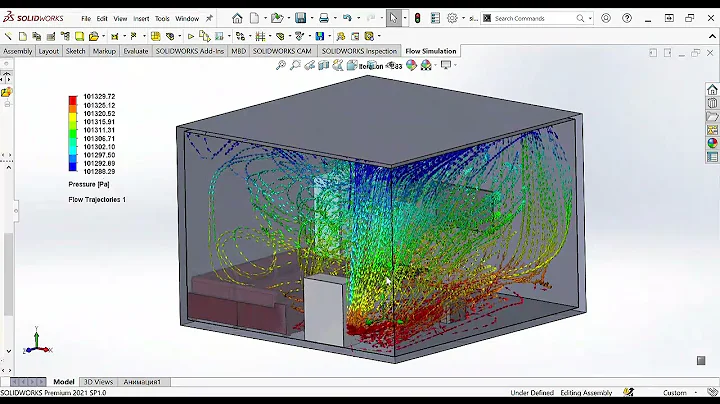Click the user login account button

[606, 18]
